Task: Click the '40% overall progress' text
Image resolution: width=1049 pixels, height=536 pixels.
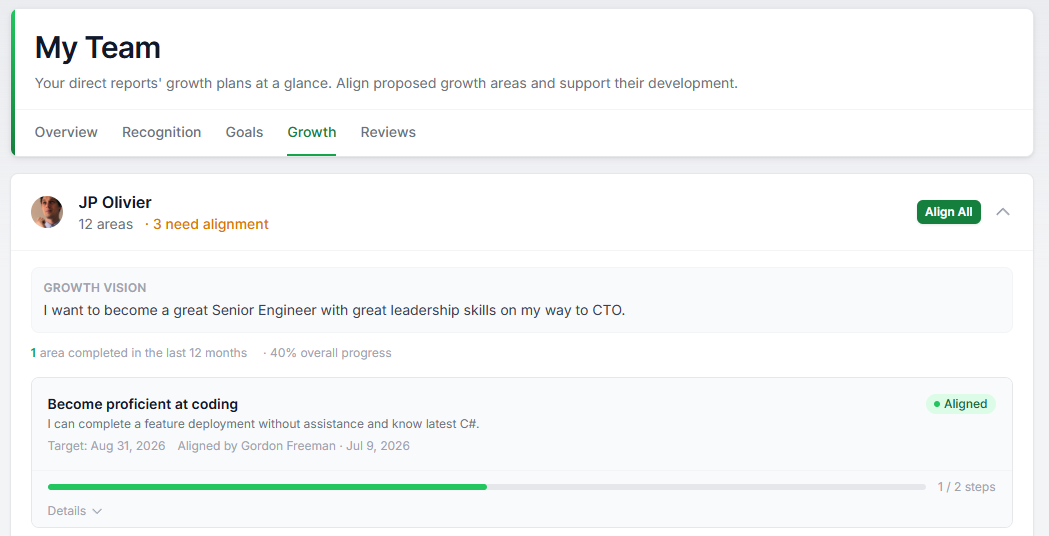Action: tap(330, 353)
